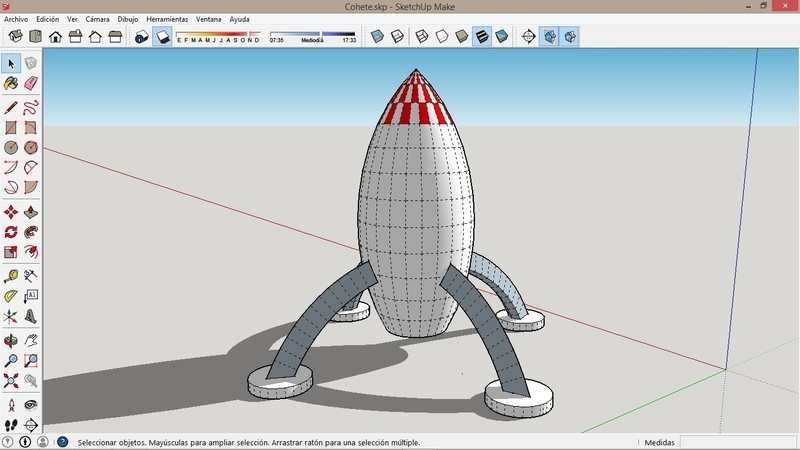Click the Medidas measurements box
This screenshot has height=450, width=800.
740,442
